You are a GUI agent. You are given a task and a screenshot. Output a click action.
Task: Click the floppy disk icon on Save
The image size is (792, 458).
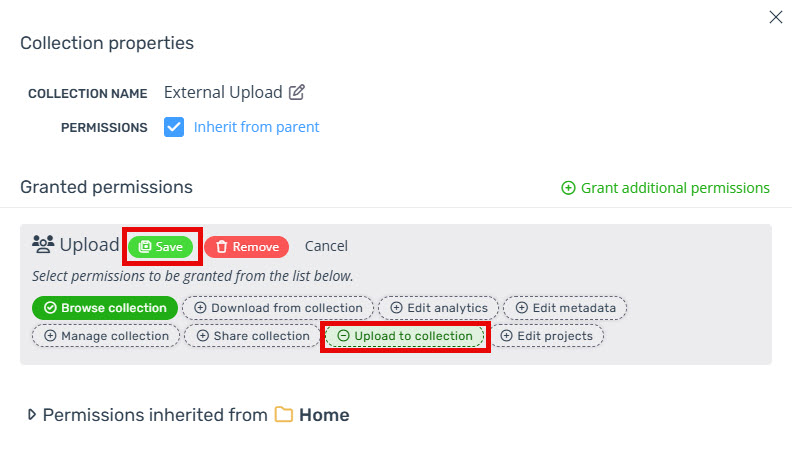[x=145, y=246]
